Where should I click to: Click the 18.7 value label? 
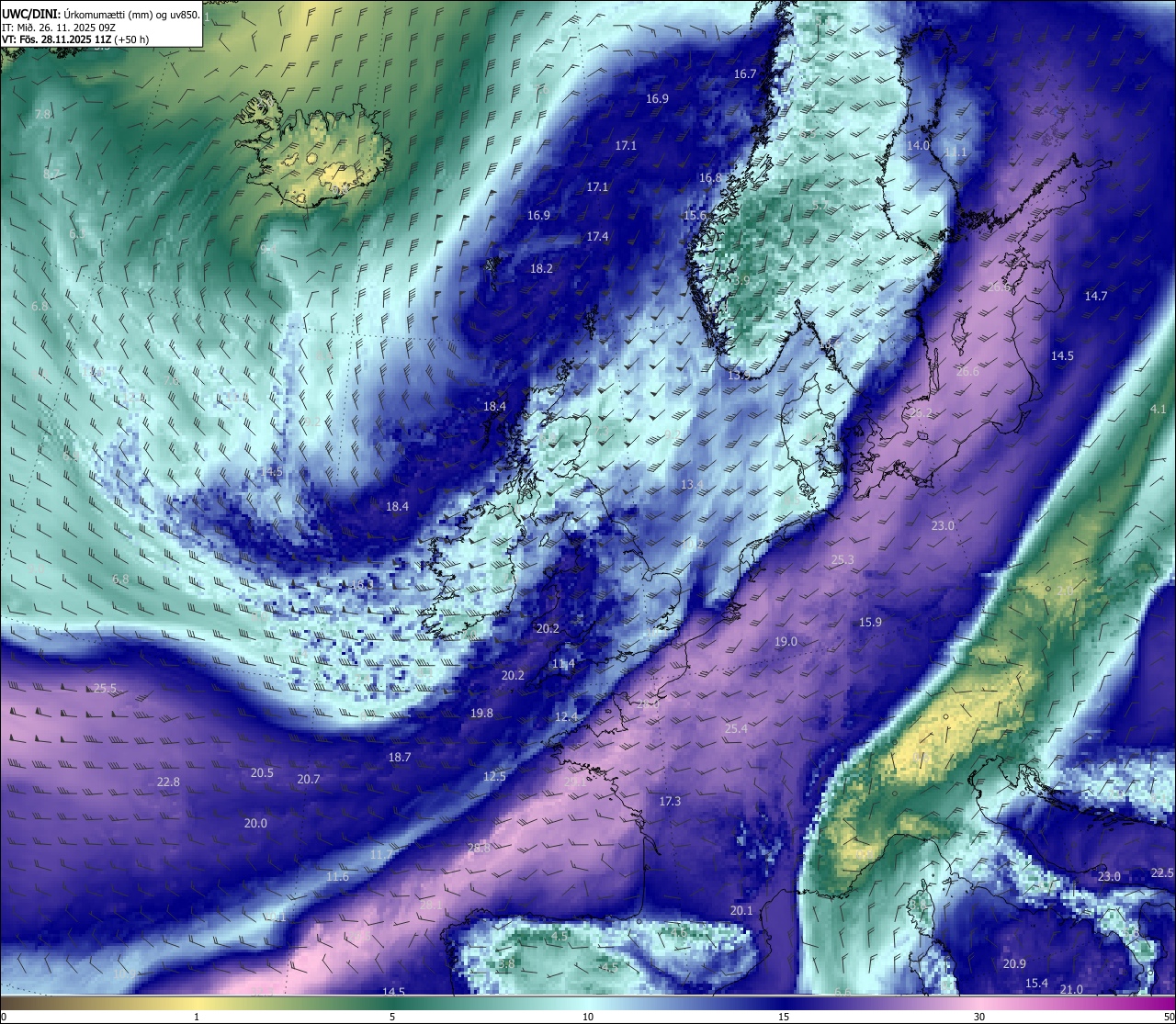tap(399, 758)
